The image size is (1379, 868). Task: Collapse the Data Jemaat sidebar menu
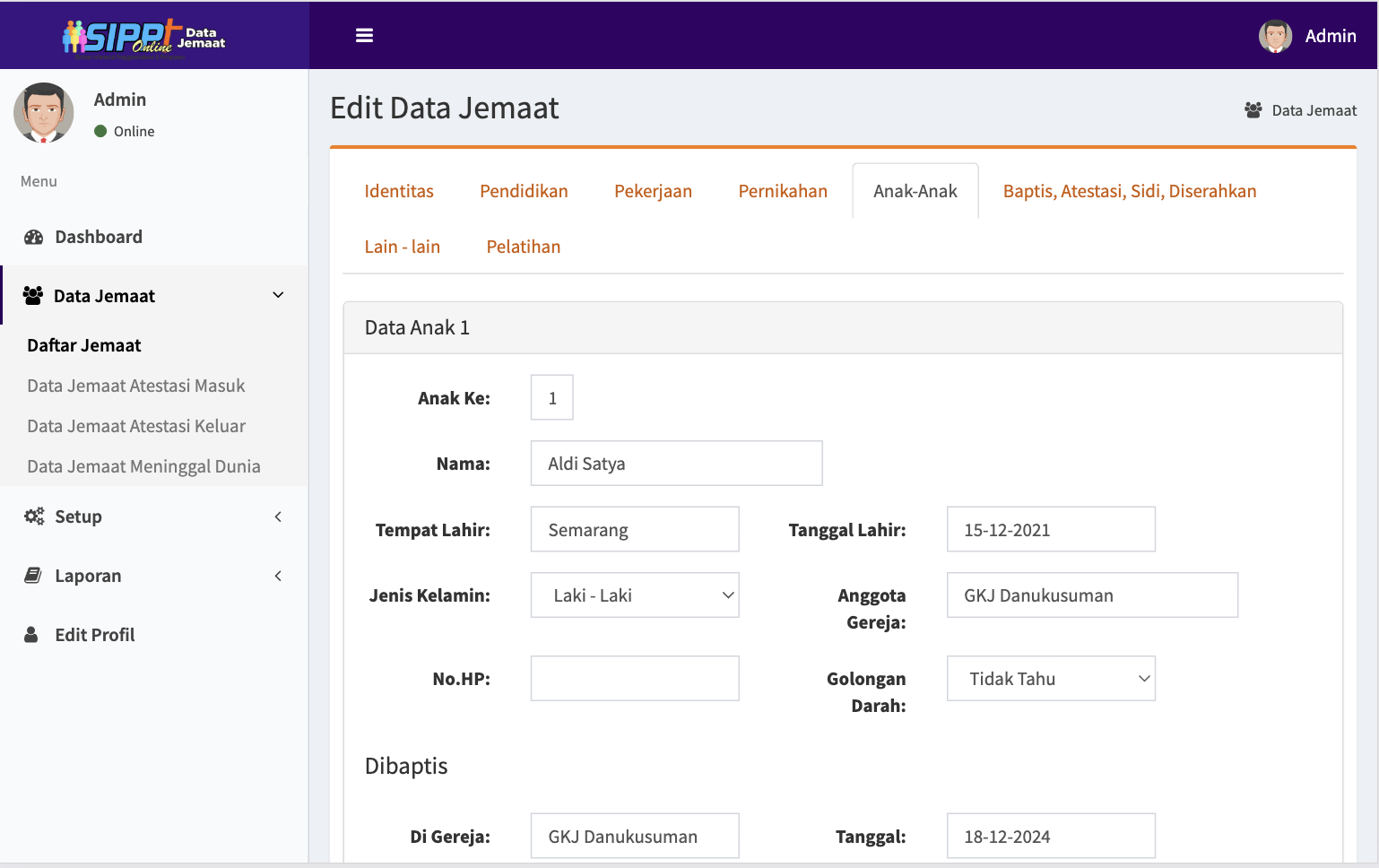[x=278, y=296]
